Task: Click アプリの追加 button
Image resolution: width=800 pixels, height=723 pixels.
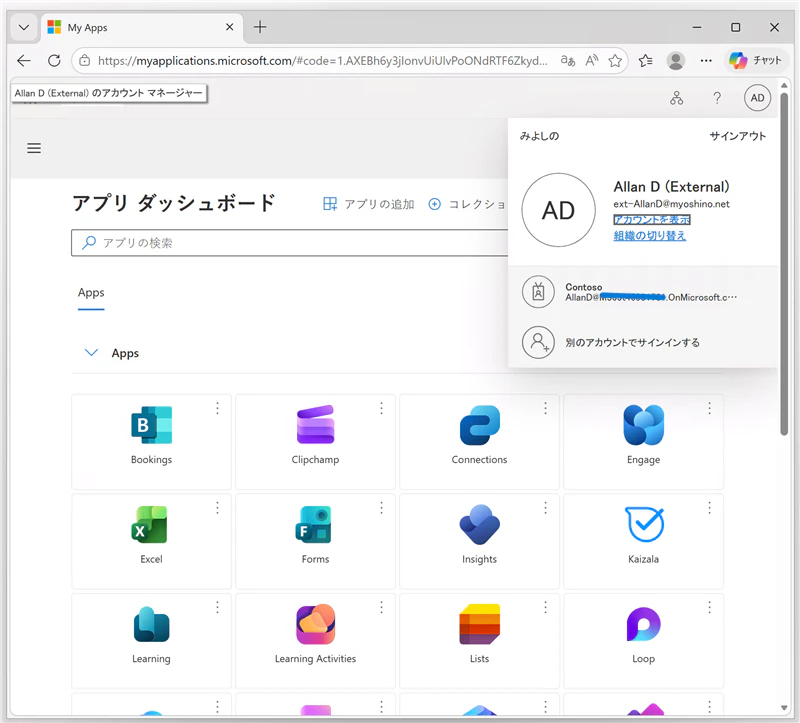Action: point(368,204)
